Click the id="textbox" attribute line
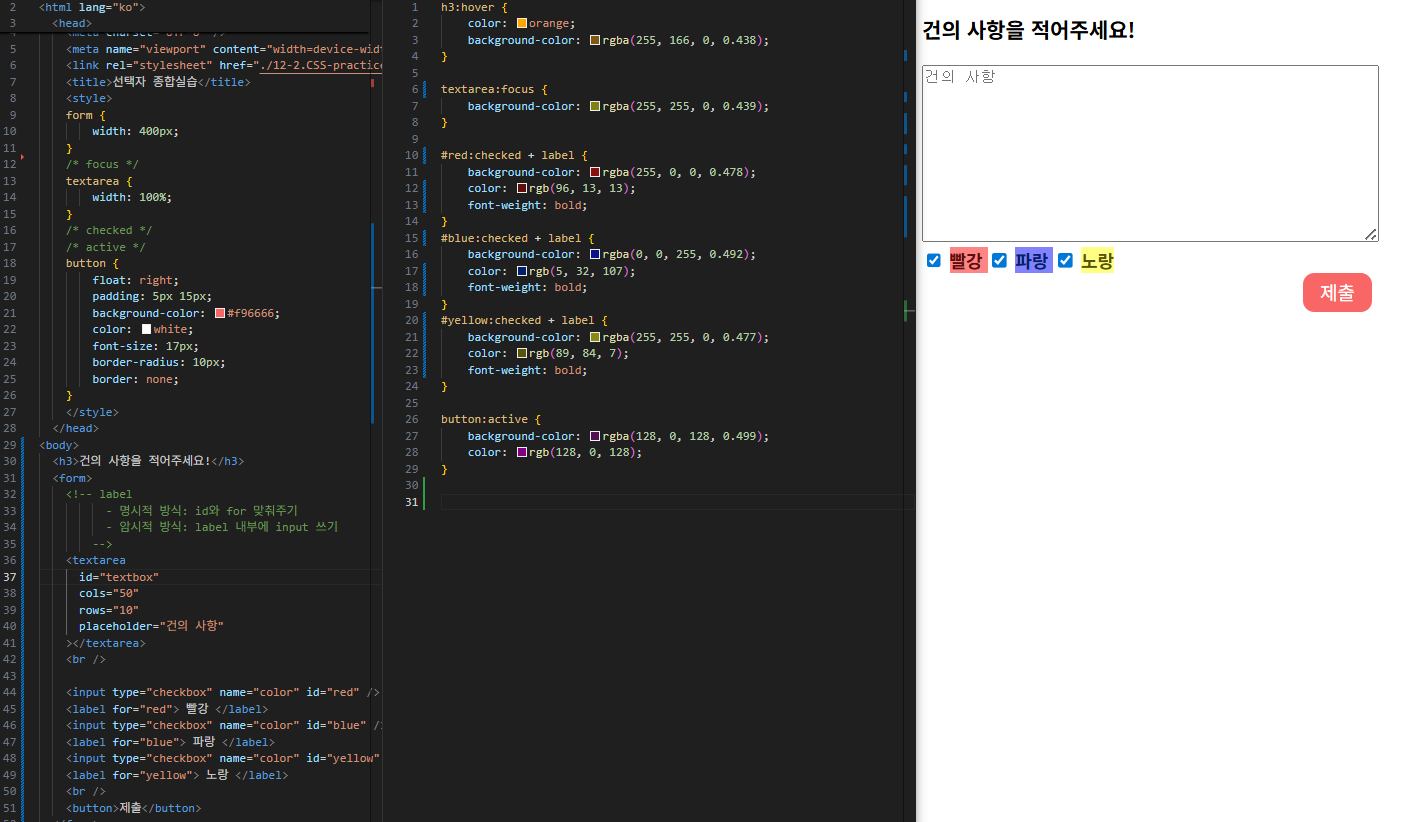This screenshot has width=1410, height=822. point(119,577)
